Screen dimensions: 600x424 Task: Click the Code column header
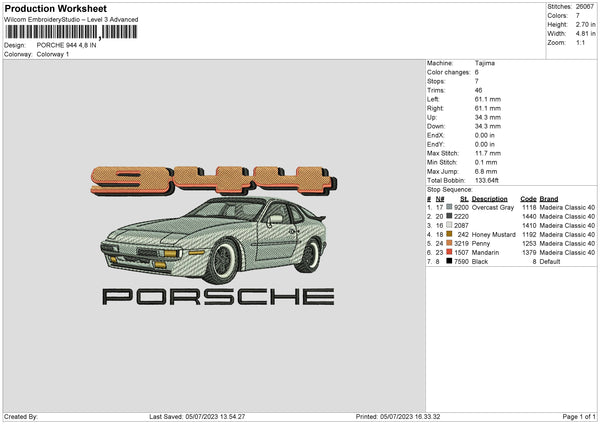(x=529, y=197)
